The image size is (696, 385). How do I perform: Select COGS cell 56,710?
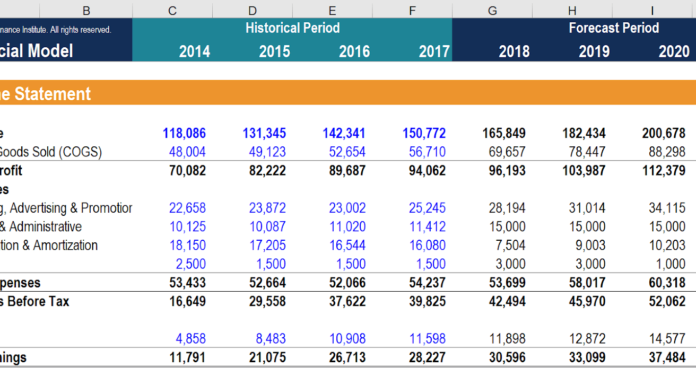pos(427,152)
